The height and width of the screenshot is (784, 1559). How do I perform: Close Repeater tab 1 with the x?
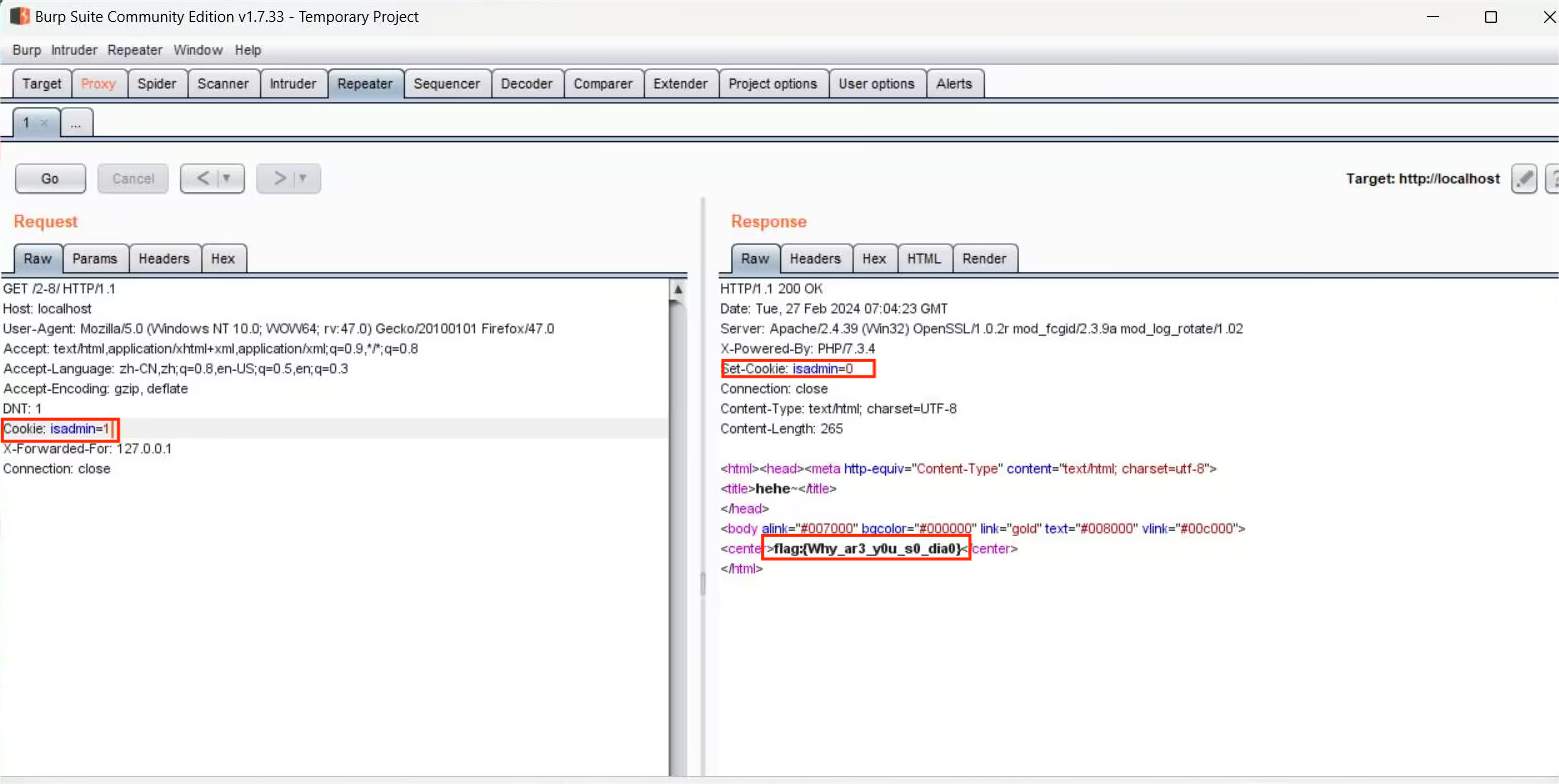tap(44, 123)
